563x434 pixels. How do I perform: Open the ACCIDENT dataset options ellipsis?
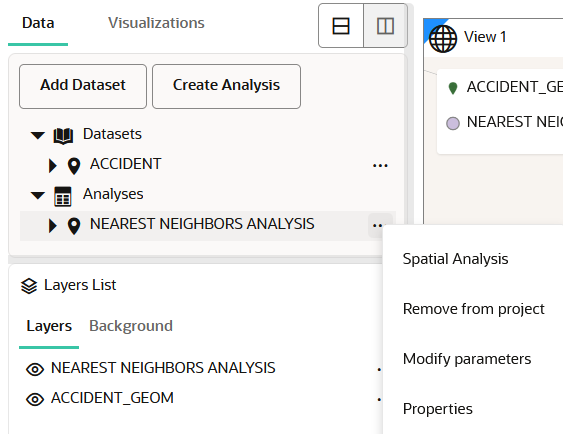tap(380, 166)
